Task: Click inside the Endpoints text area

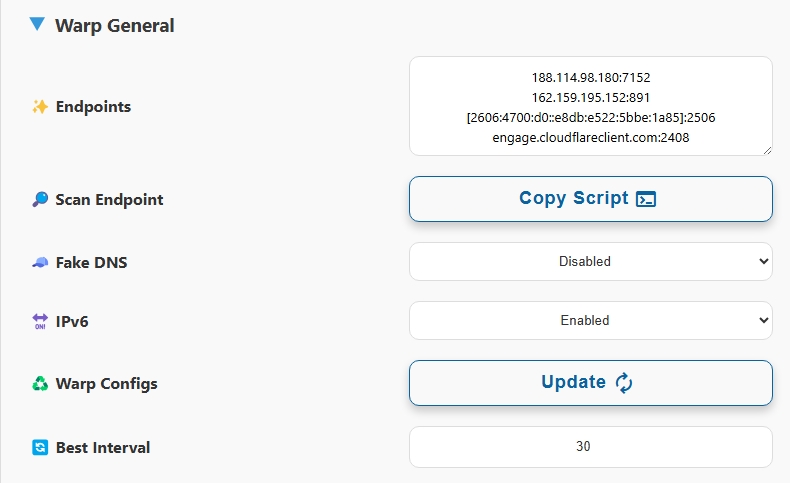Action: [x=590, y=106]
